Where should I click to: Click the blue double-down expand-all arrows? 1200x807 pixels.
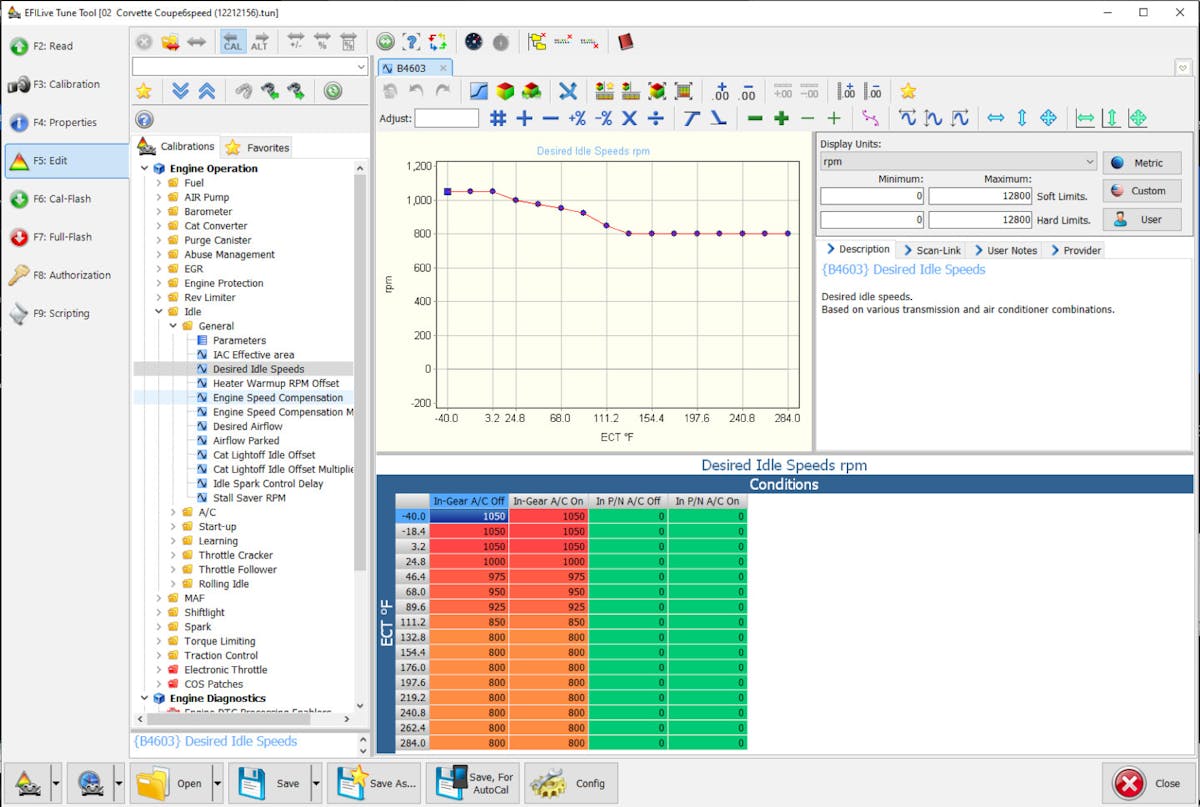point(180,91)
